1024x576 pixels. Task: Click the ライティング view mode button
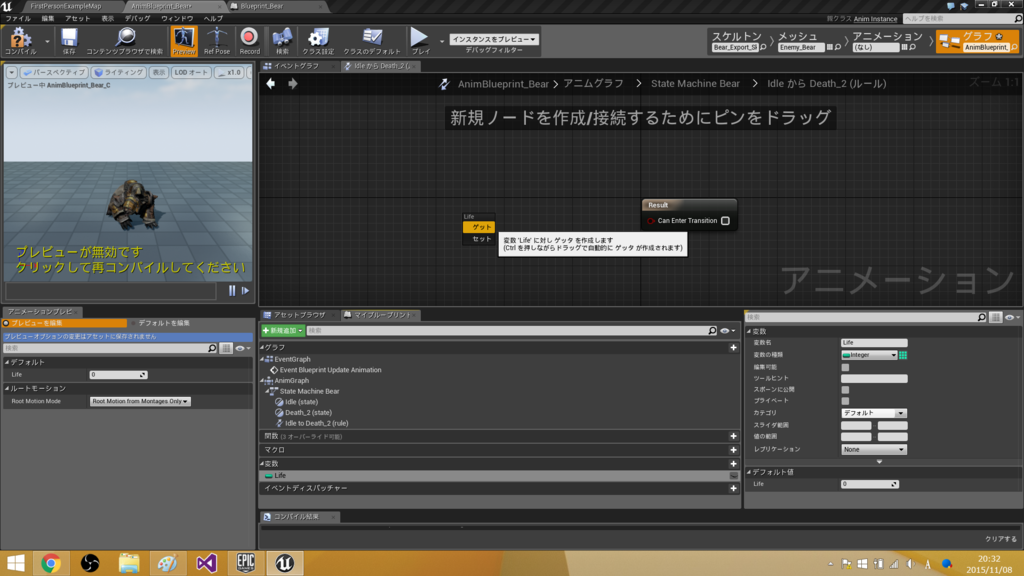coord(118,72)
